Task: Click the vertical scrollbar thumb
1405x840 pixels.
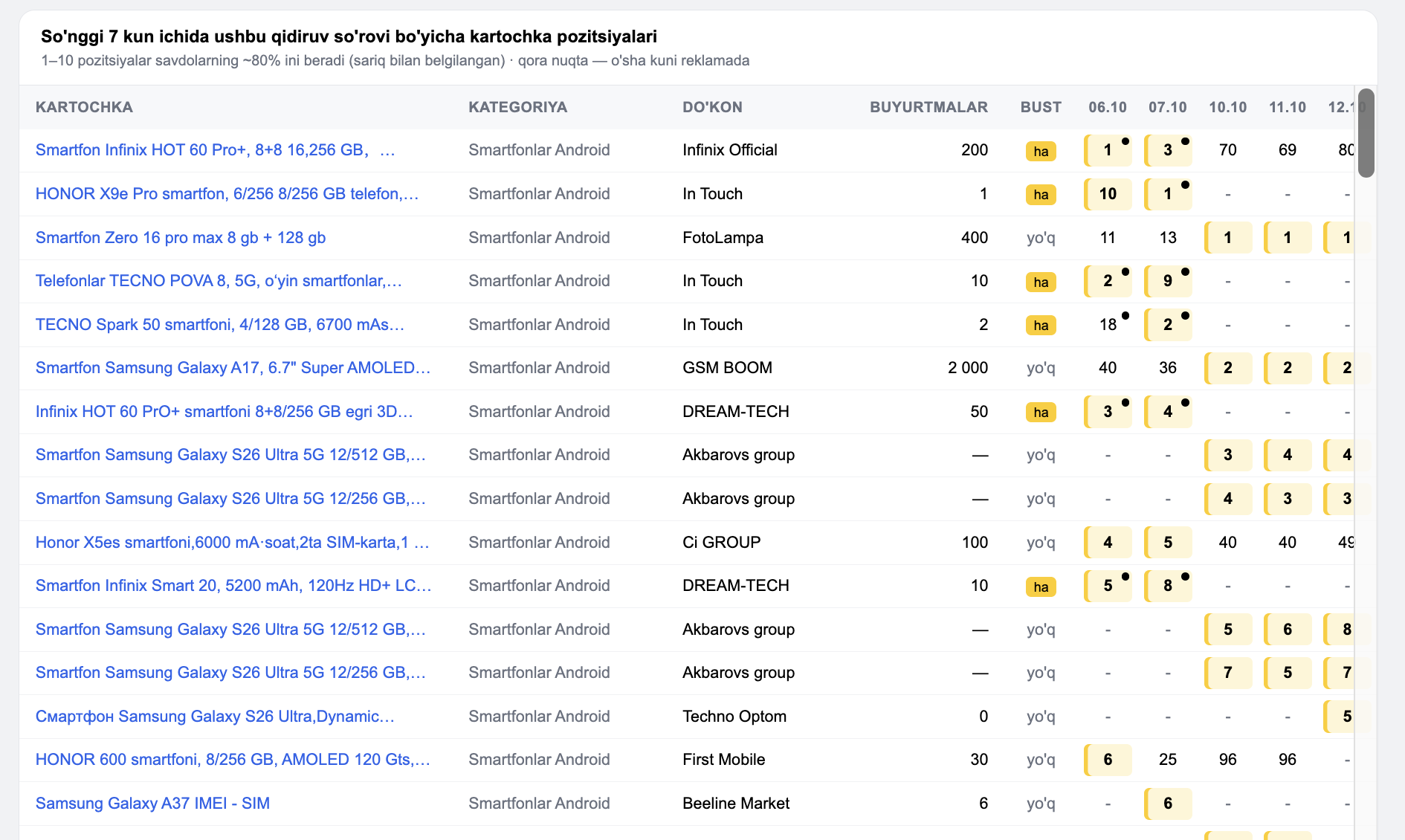Action: (1366, 133)
